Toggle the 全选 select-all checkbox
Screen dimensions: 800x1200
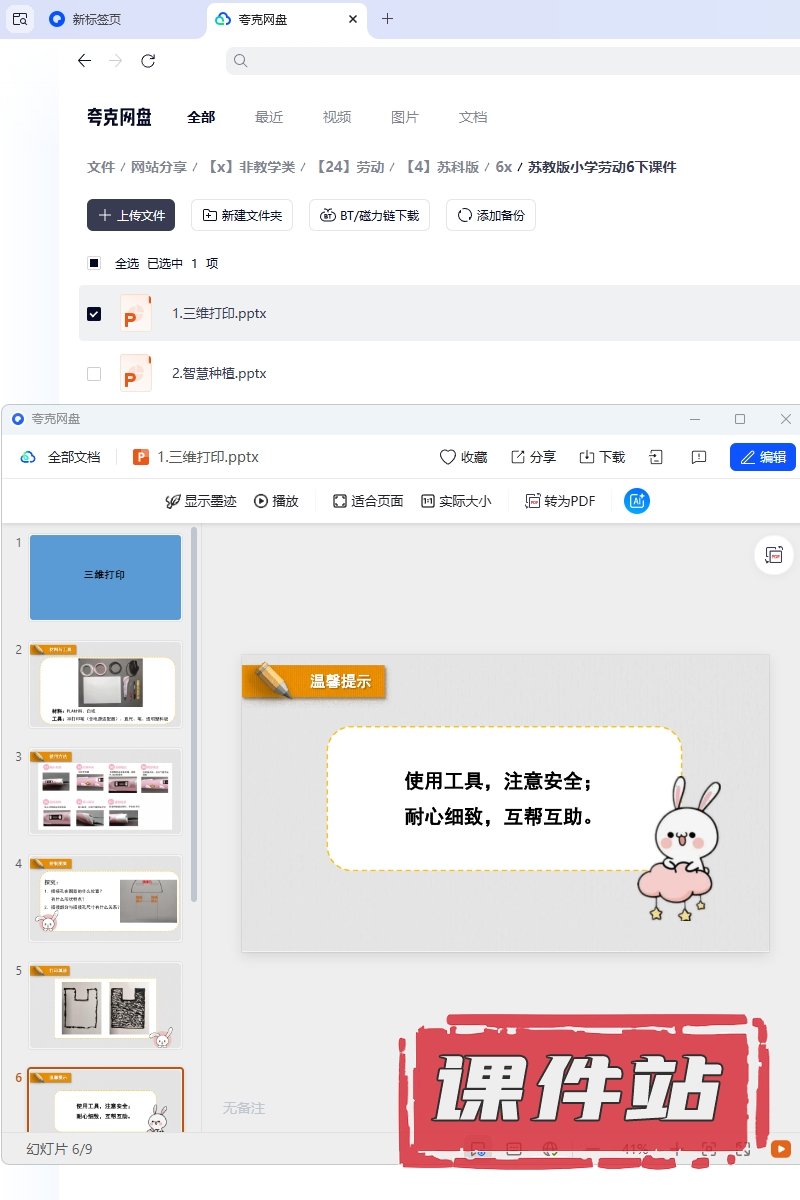pos(94,263)
